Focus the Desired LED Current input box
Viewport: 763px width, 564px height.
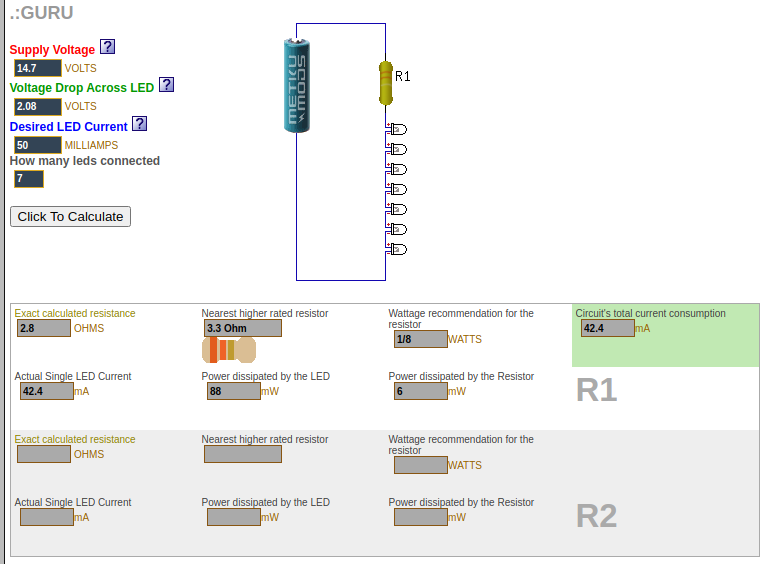[37, 145]
